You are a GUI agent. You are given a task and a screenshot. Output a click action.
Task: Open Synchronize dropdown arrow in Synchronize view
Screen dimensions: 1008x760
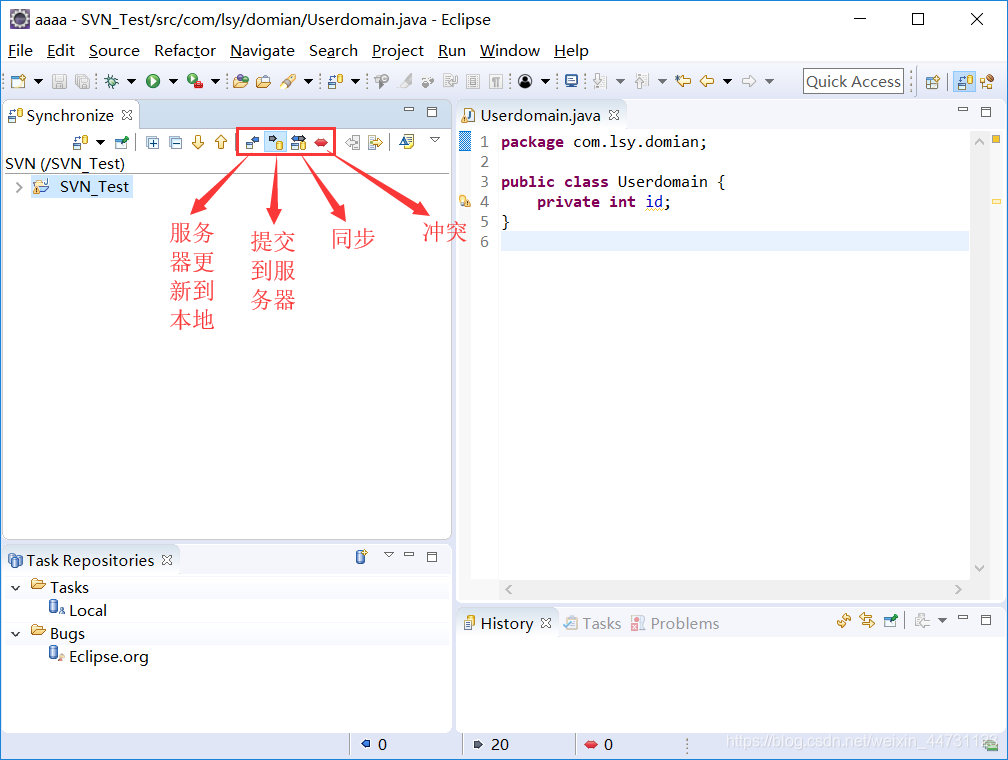(x=100, y=142)
